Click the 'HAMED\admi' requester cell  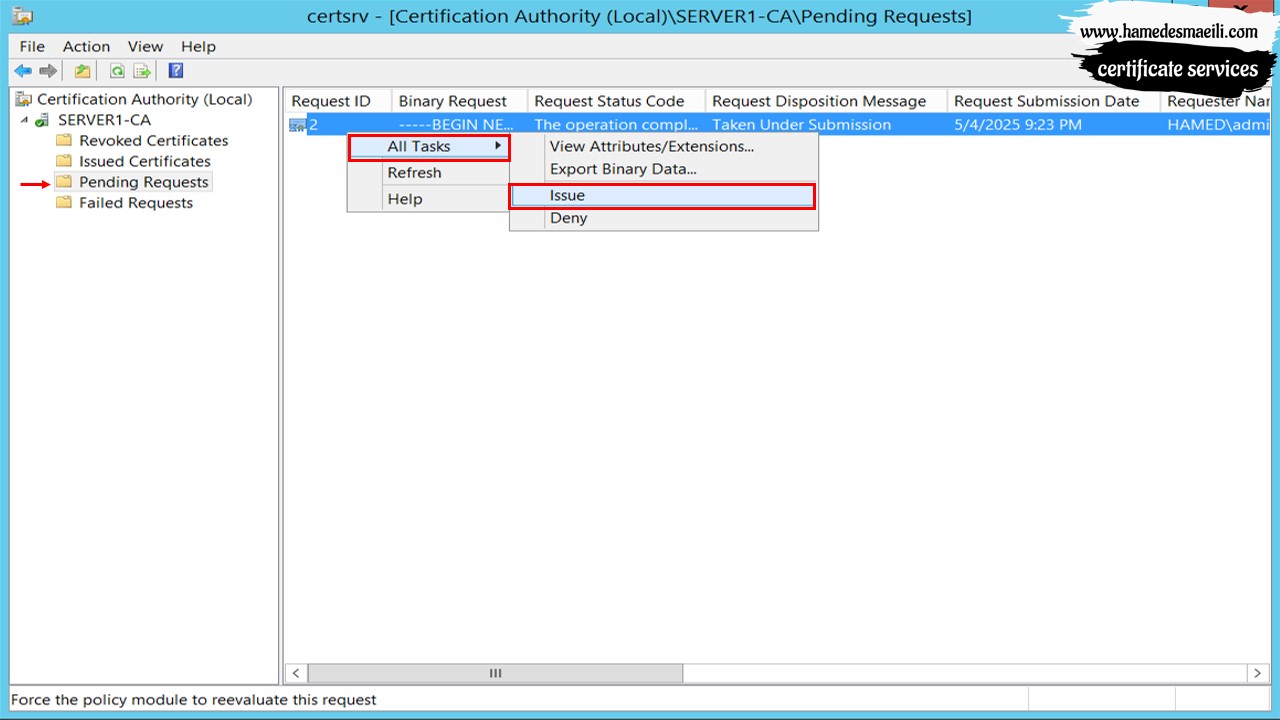[x=1216, y=125]
